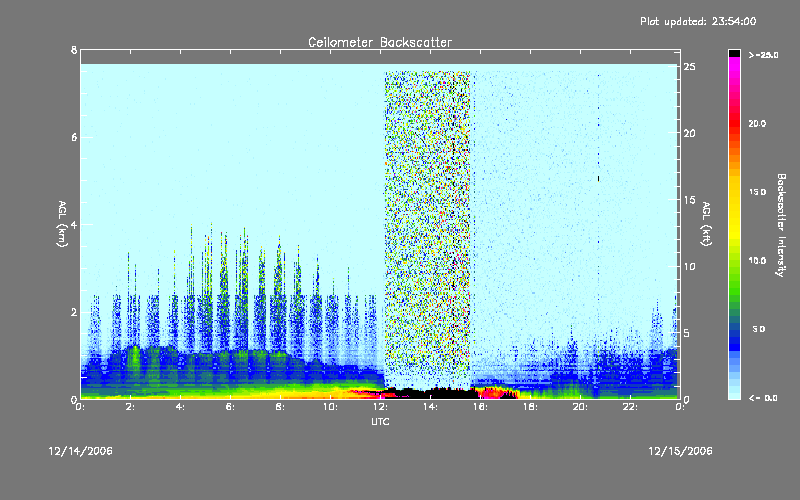Viewport: 800px width, 500px height.
Task: Click the isolated black dot near 5 km at 21 UTC
Action: 598,179
